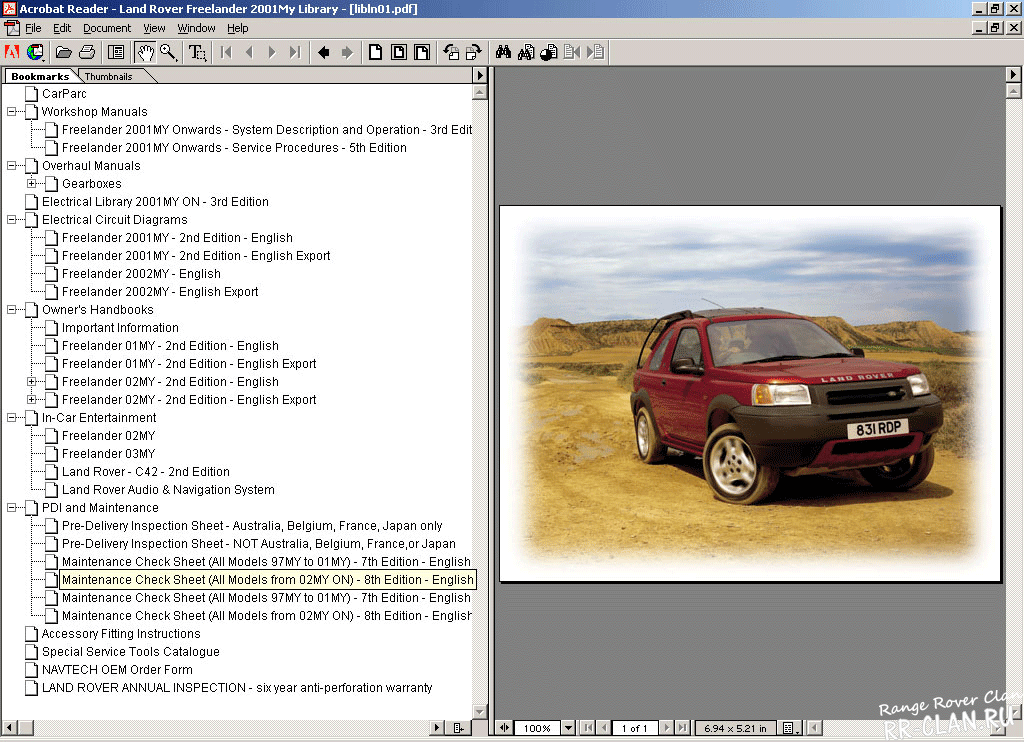
Task: Click the page number field '1 of 1'
Action: (x=636, y=728)
